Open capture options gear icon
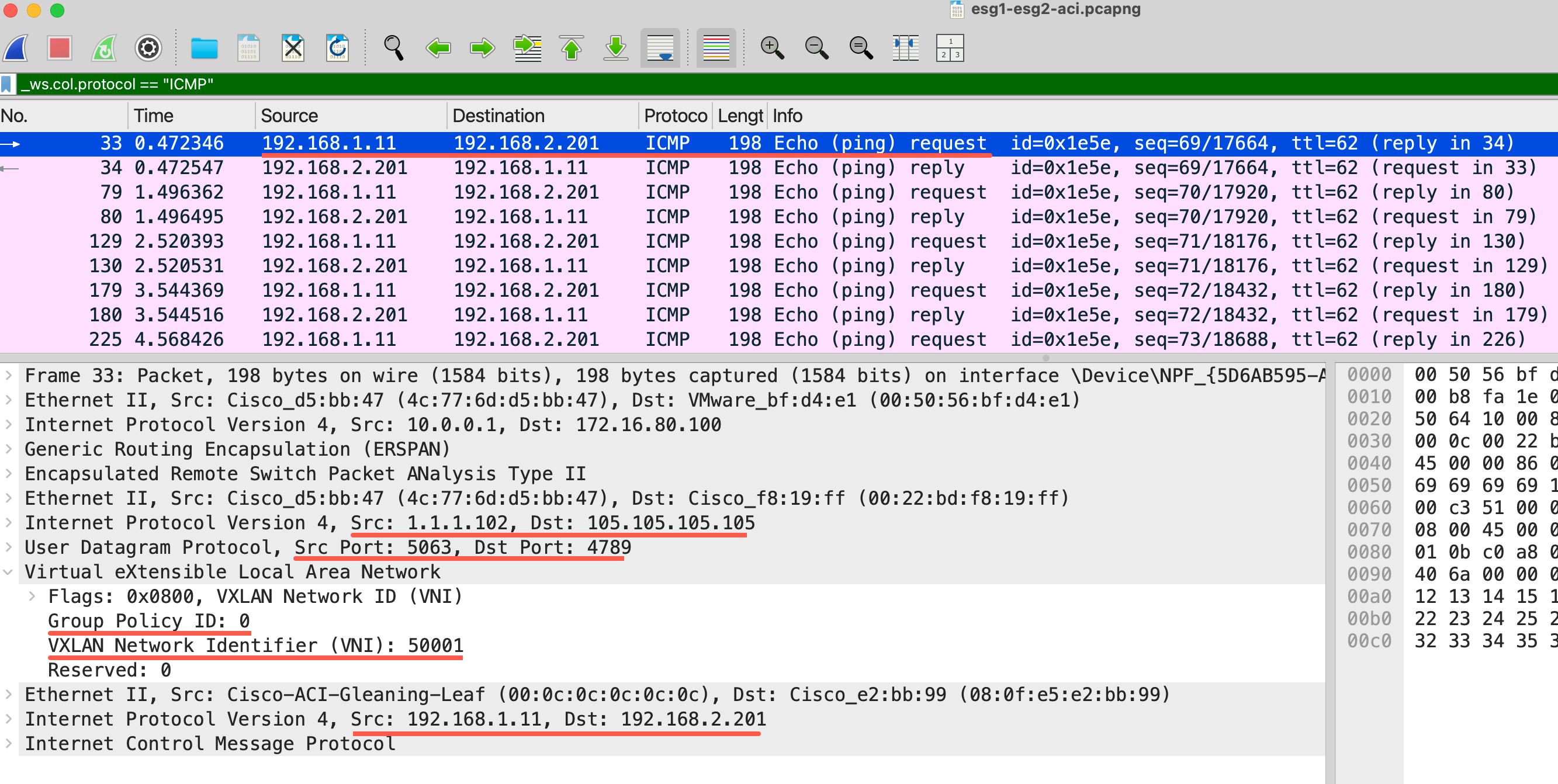 [x=148, y=48]
